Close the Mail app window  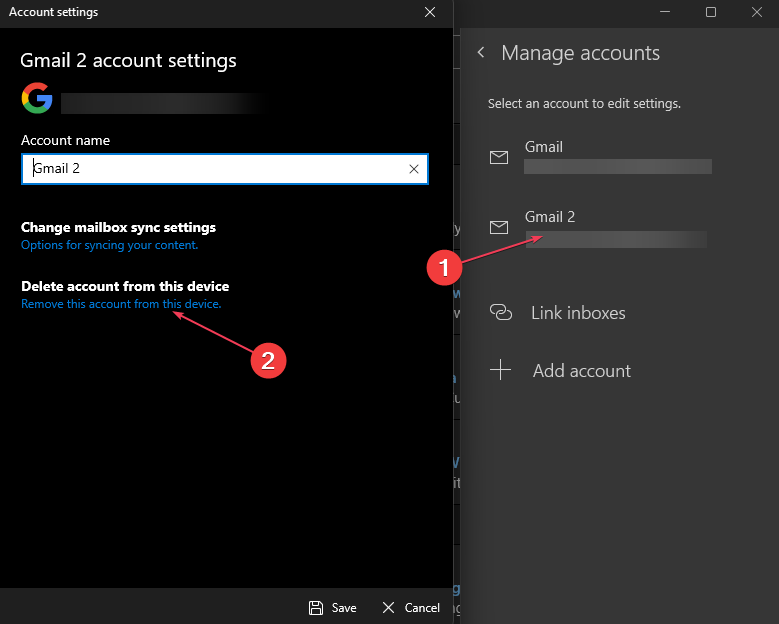756,12
